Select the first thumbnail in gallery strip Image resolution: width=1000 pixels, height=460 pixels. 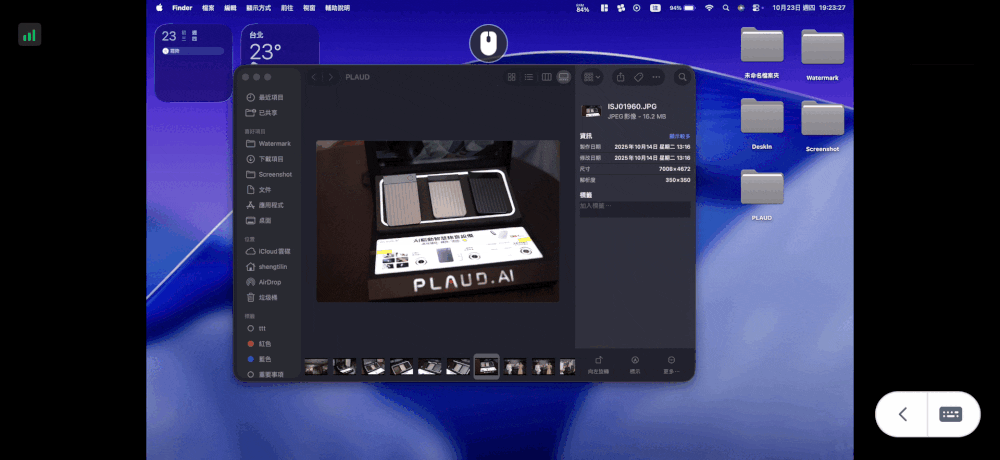pos(316,367)
